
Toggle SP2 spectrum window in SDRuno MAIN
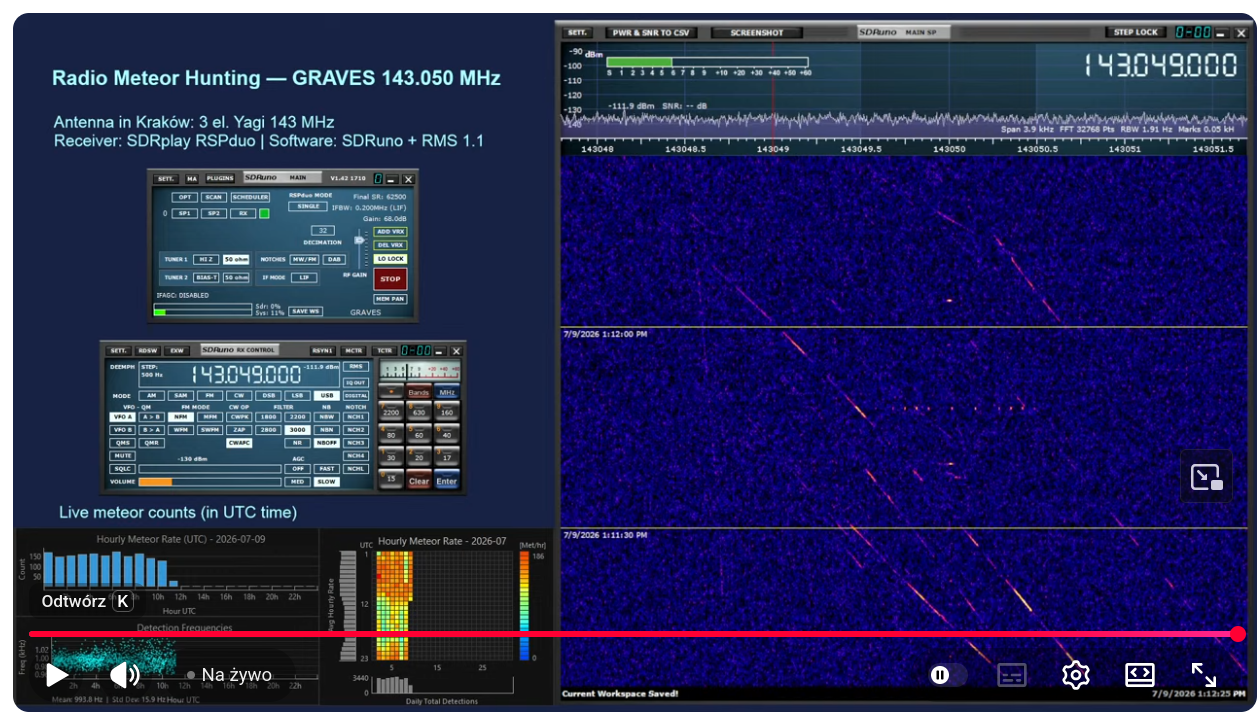point(214,213)
